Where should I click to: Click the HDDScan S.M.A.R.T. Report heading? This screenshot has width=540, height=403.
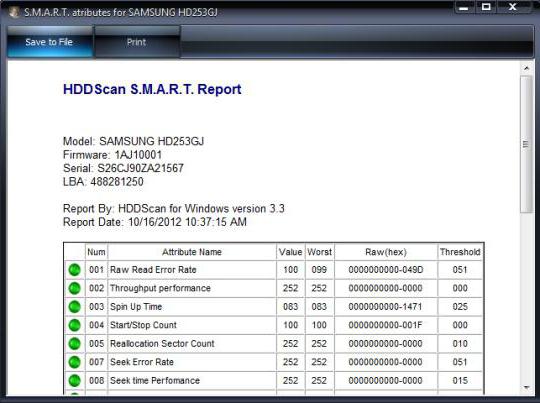click(152, 89)
